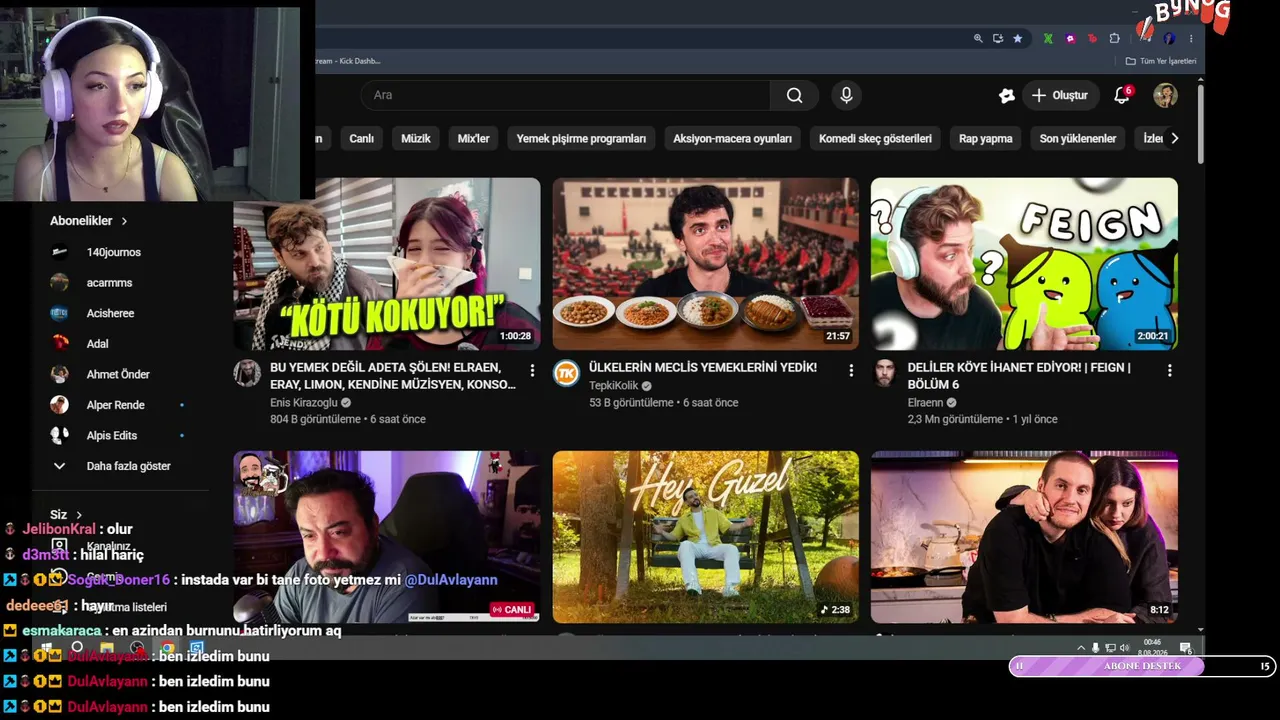
Task: Open the Chrome profile avatar
Action: click(x=1169, y=38)
